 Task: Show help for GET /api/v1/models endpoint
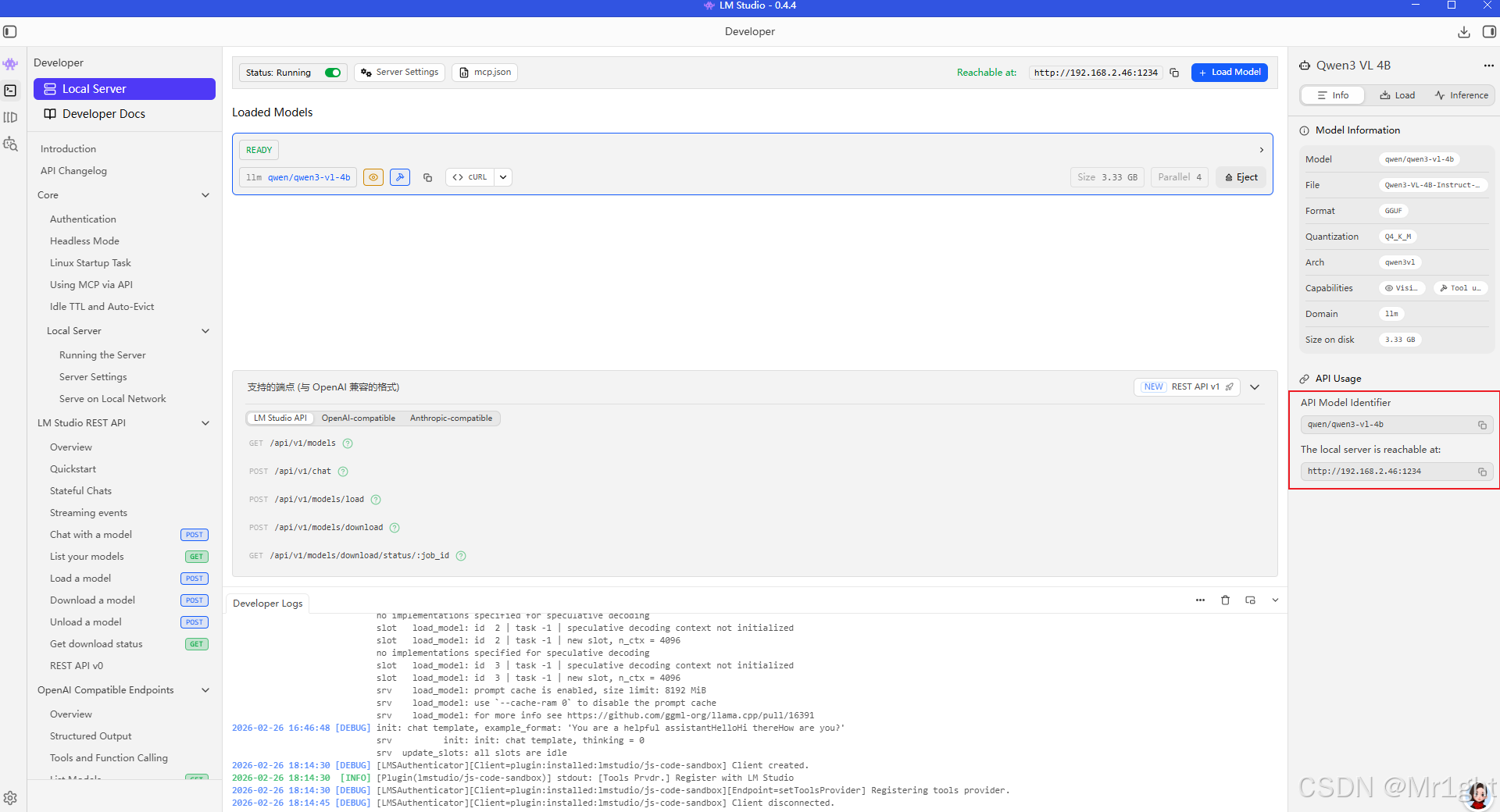[348, 443]
